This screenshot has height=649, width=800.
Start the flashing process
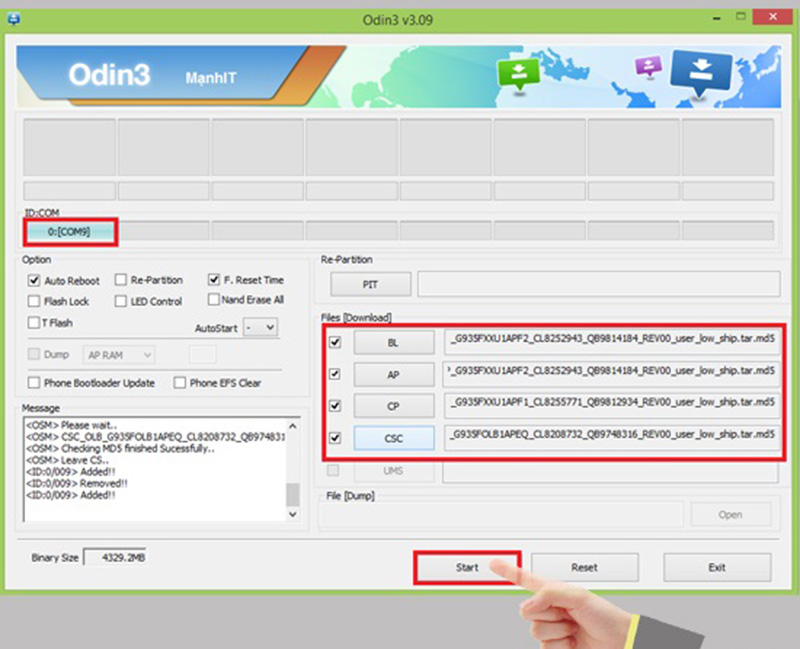467,567
